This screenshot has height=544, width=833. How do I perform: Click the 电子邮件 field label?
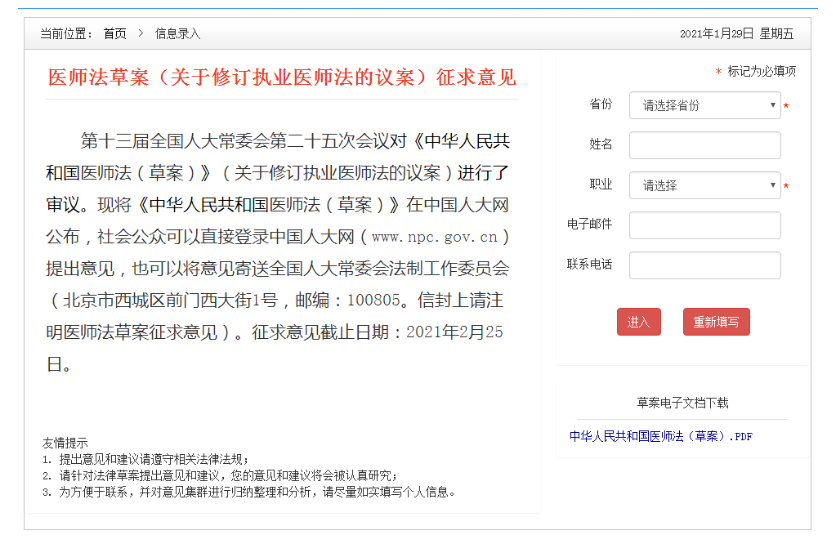[x=589, y=224]
